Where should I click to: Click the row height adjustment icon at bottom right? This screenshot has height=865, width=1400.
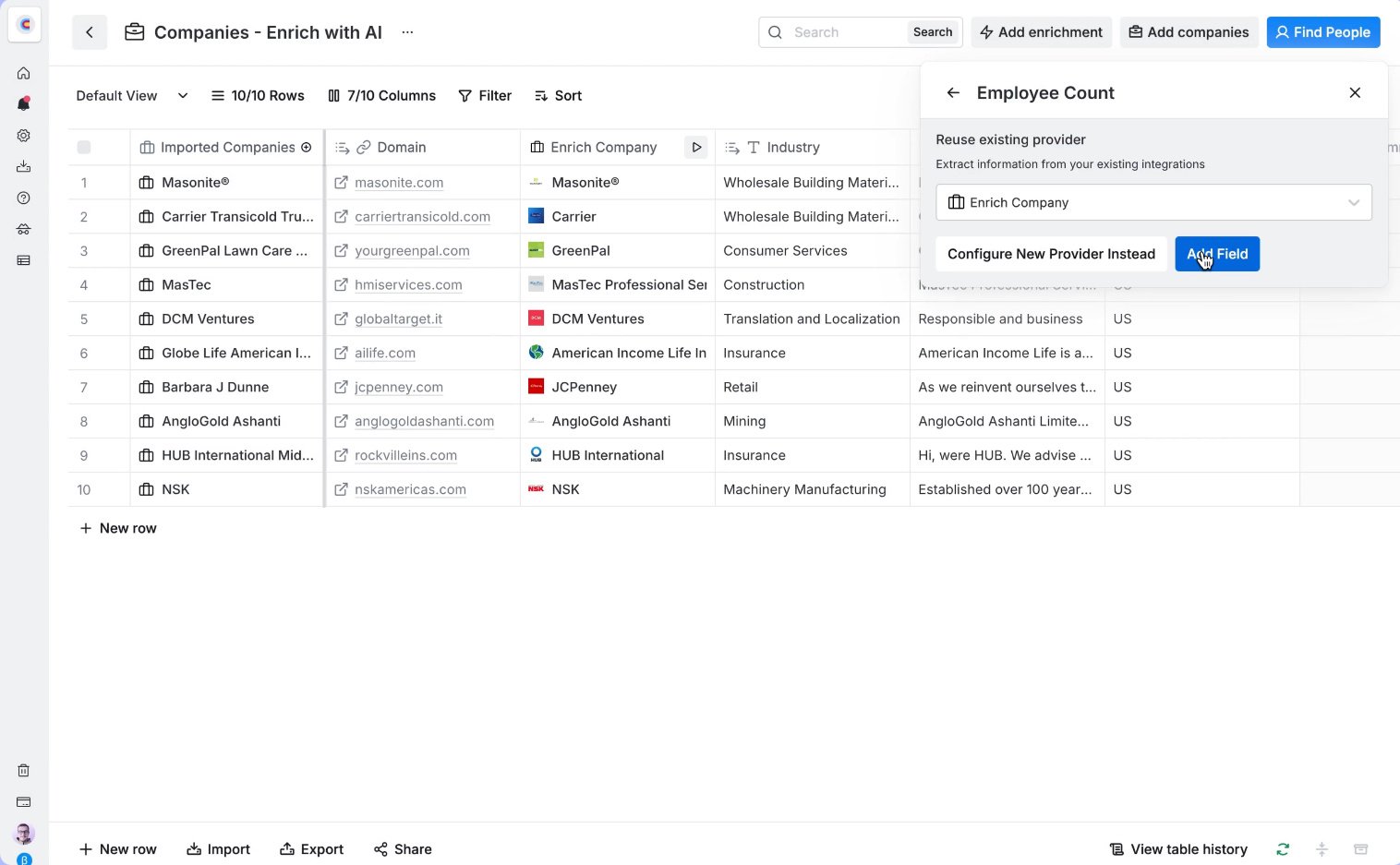coord(1322,848)
